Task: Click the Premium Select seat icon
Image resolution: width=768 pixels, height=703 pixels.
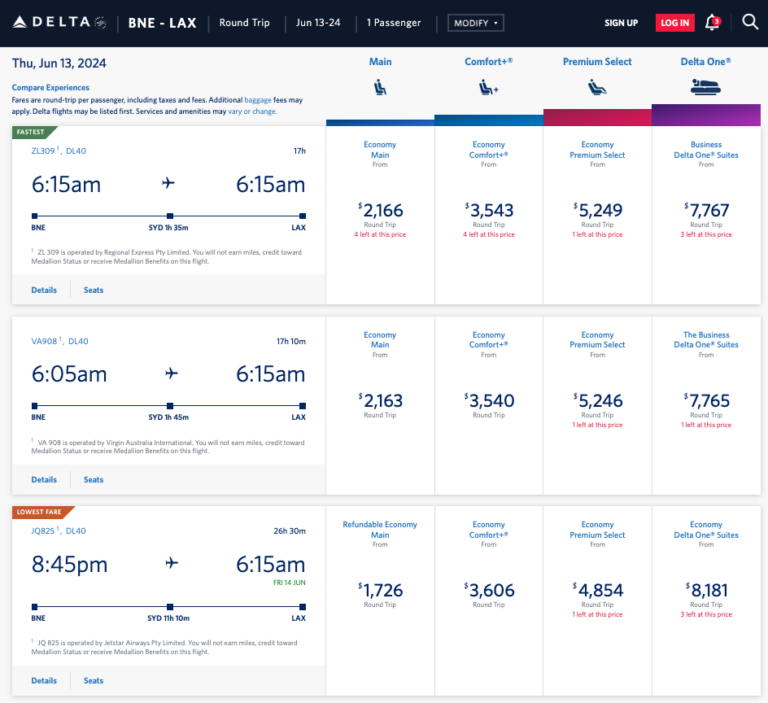Action: 597,88
